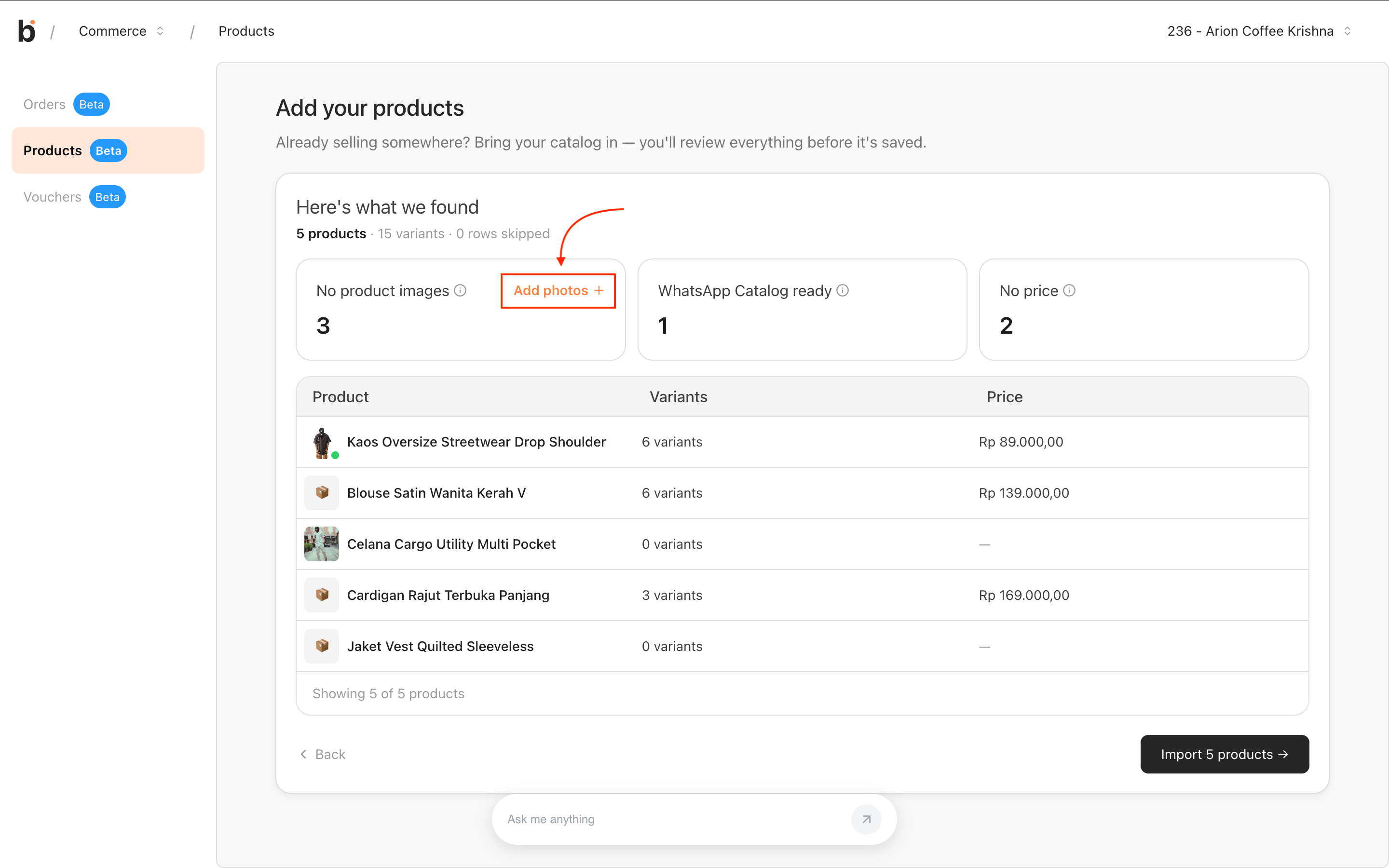Click price 'Rp 139.000,00'
This screenshot has width=1389, height=868.
coord(1024,493)
